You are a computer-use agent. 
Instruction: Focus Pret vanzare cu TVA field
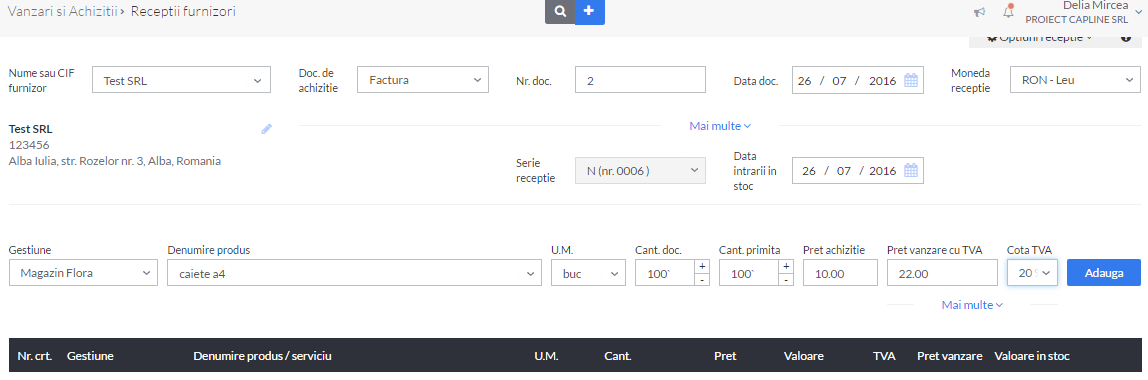click(942, 273)
